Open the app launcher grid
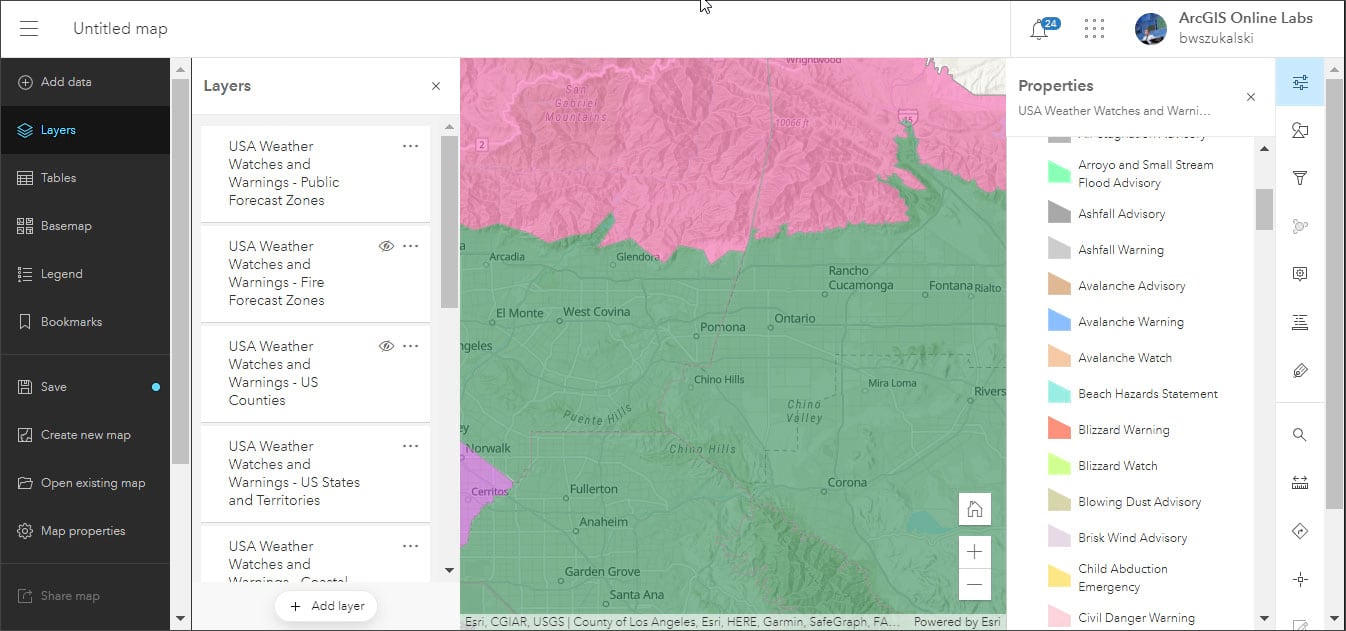The image size is (1346, 631). pyautogui.click(x=1094, y=29)
